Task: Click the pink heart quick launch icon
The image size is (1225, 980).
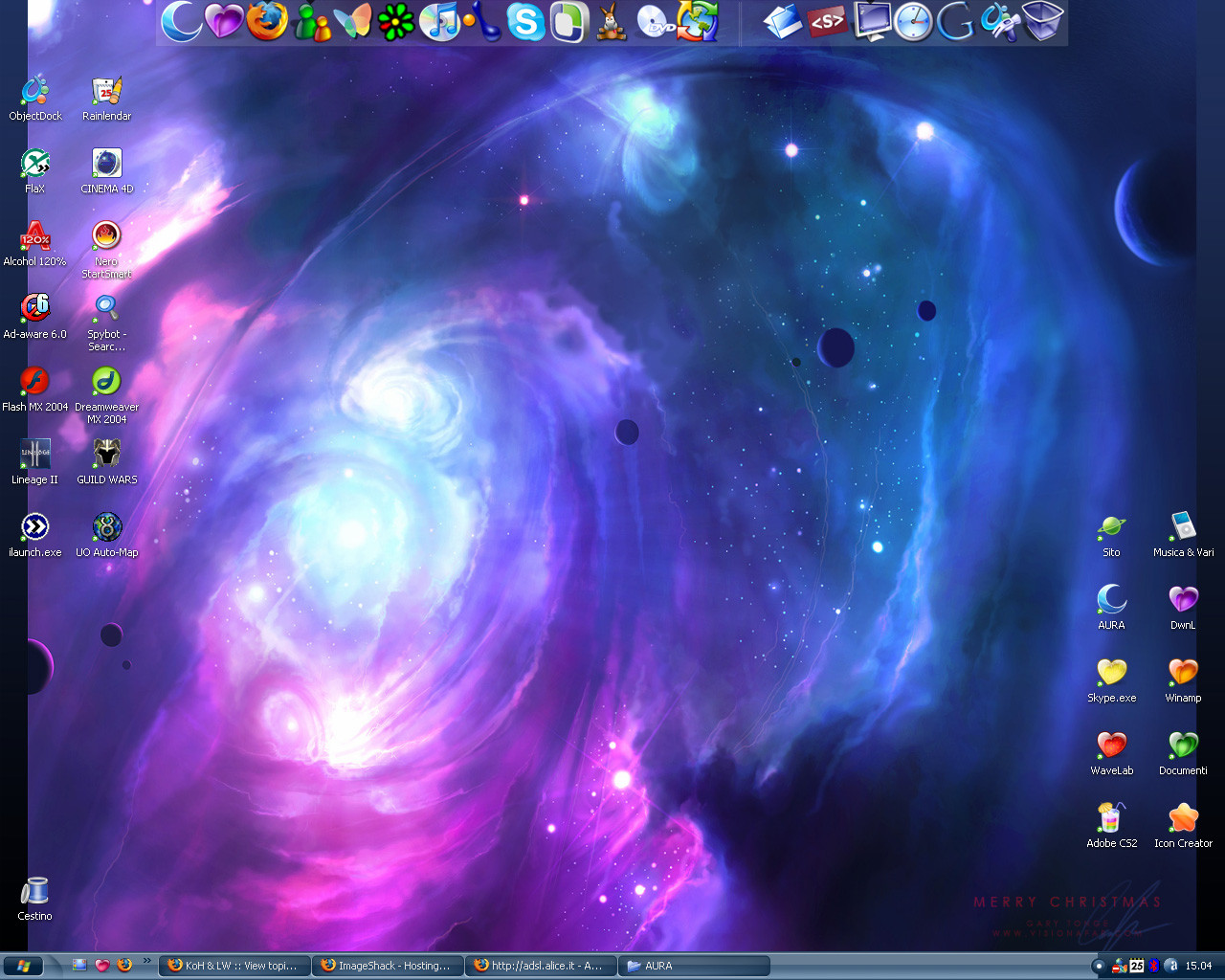Action: click(102, 966)
